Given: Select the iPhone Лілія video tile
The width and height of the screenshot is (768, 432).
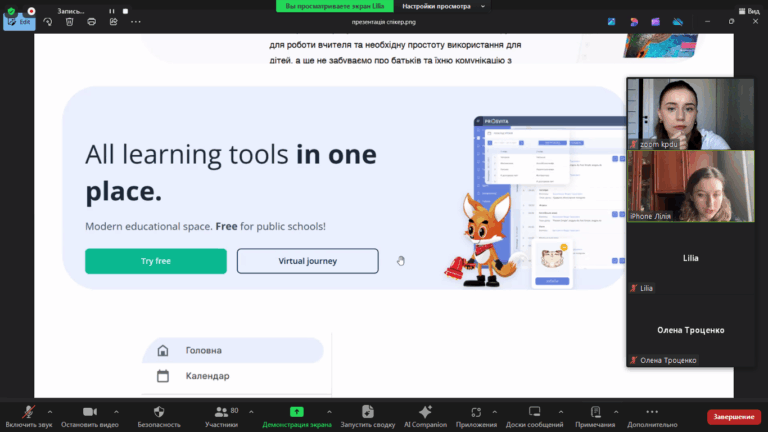Looking at the screenshot, I should click(x=691, y=186).
